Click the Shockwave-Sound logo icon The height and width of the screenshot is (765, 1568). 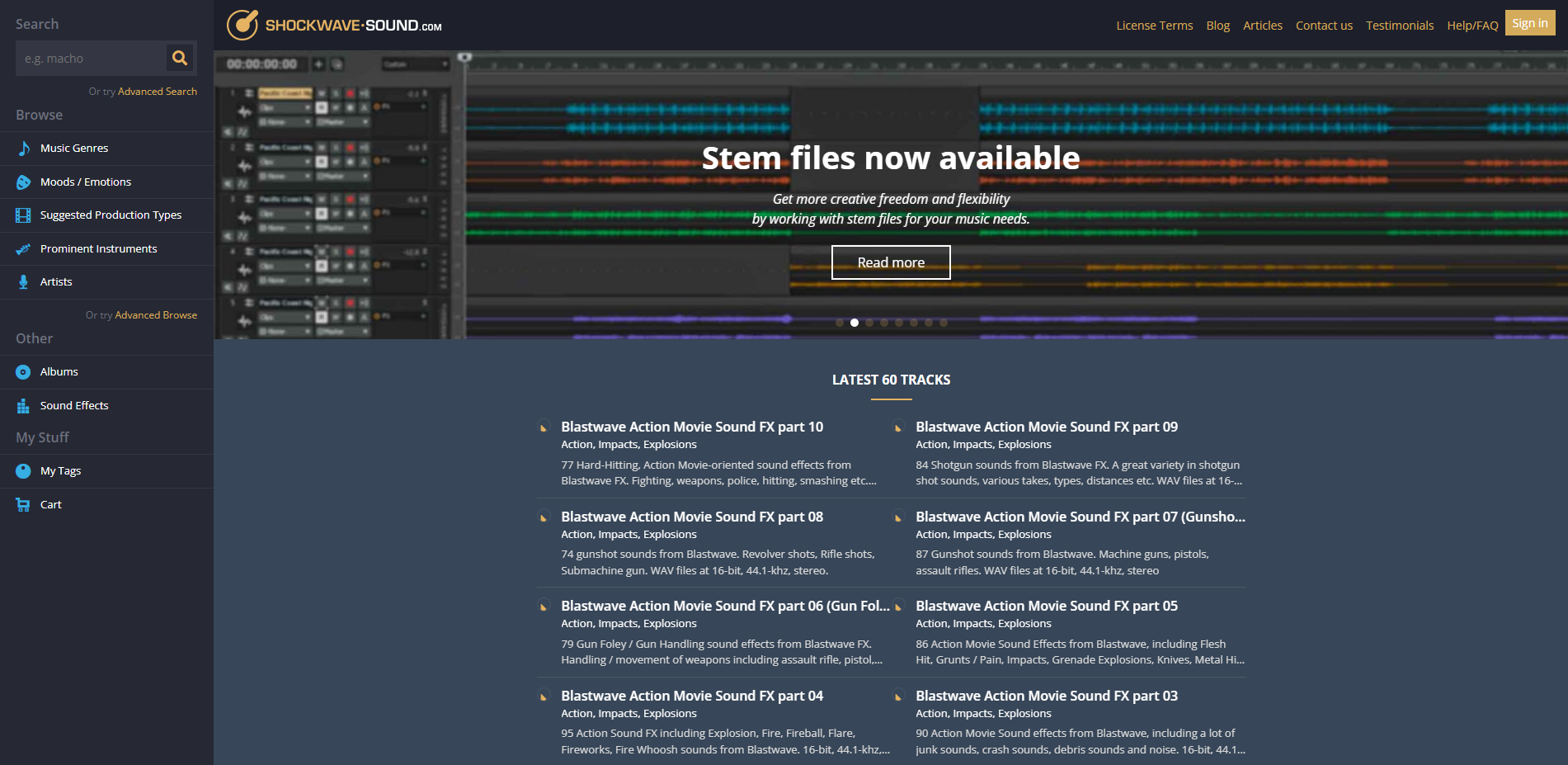[x=242, y=25]
